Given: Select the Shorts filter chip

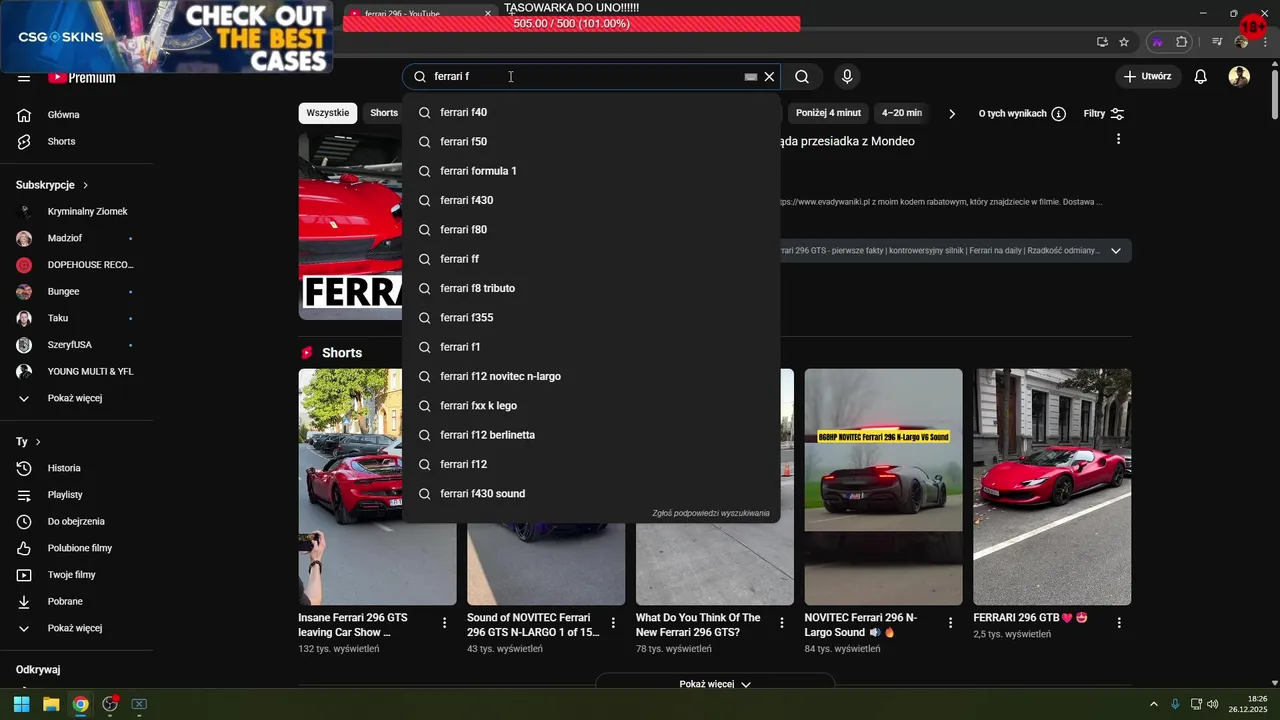Looking at the screenshot, I should 384,113.
